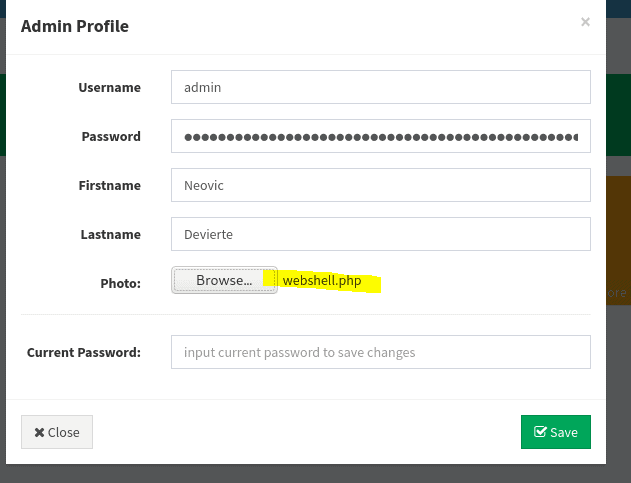Click the Lastname label
The width and height of the screenshot is (631, 483).
pos(111,235)
